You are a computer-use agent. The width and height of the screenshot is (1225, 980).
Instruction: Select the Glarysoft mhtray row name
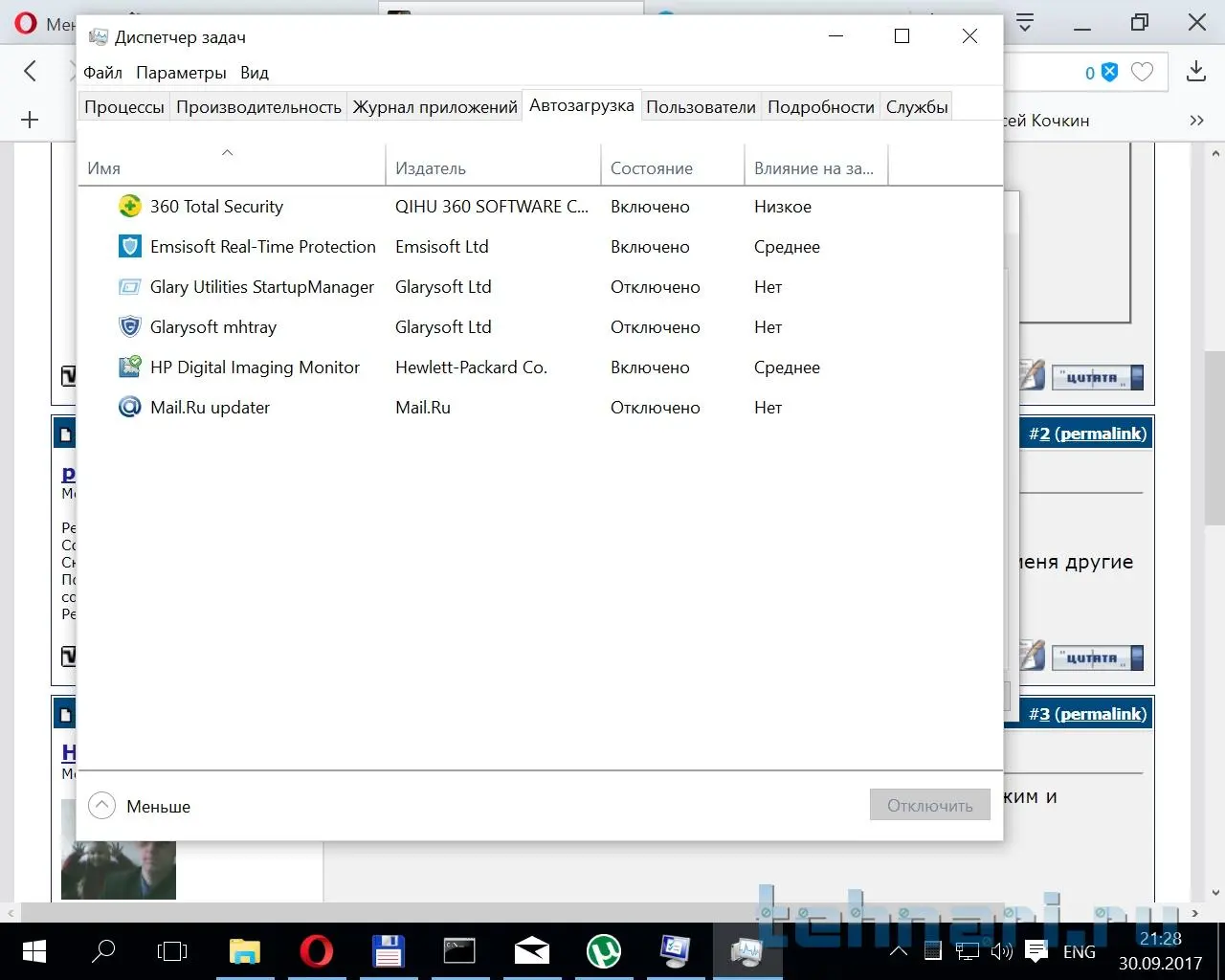point(213,327)
